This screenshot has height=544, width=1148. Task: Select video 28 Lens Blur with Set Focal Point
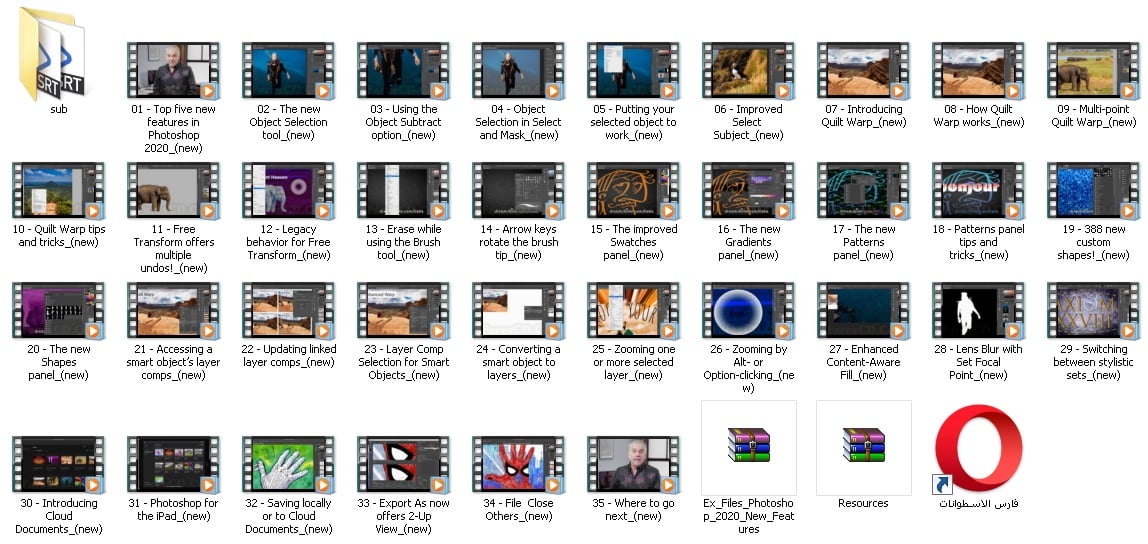[x=978, y=310]
